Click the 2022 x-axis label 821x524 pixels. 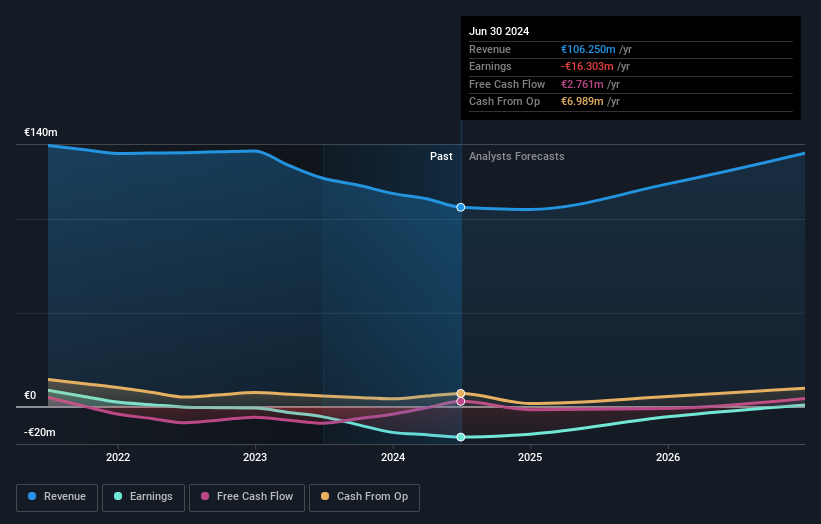118,457
